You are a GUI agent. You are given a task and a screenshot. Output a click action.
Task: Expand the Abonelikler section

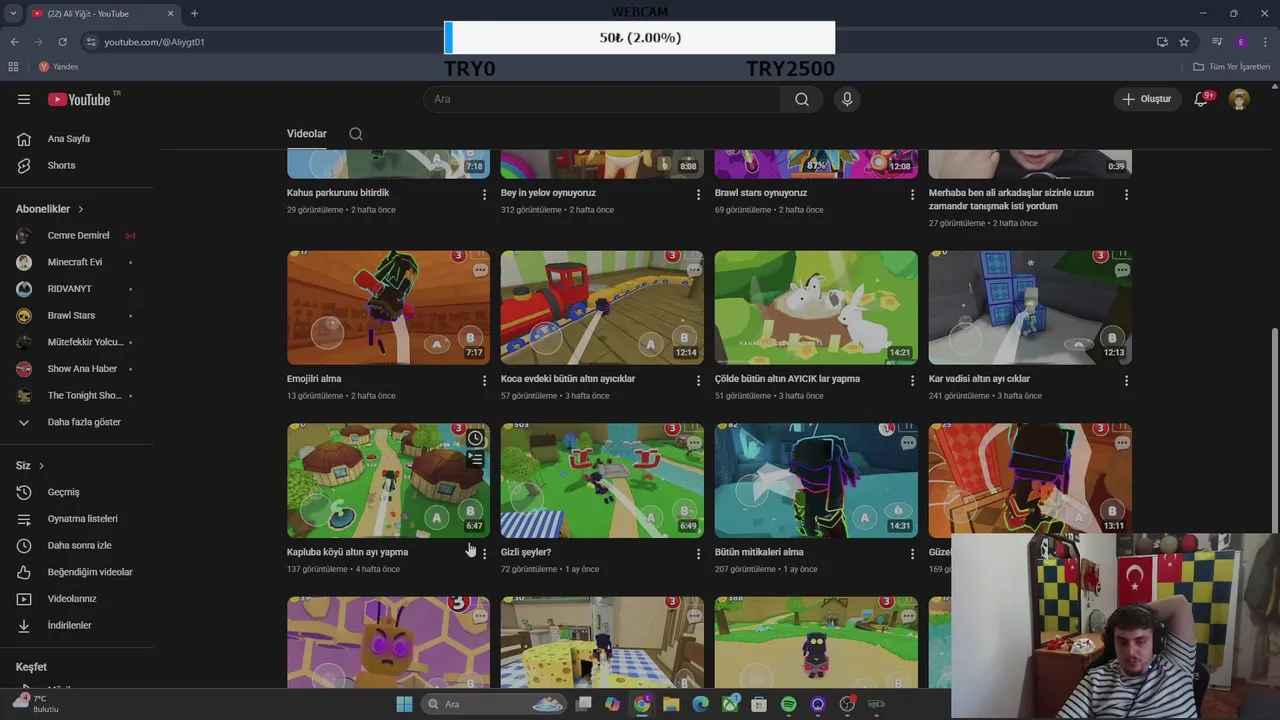50,209
